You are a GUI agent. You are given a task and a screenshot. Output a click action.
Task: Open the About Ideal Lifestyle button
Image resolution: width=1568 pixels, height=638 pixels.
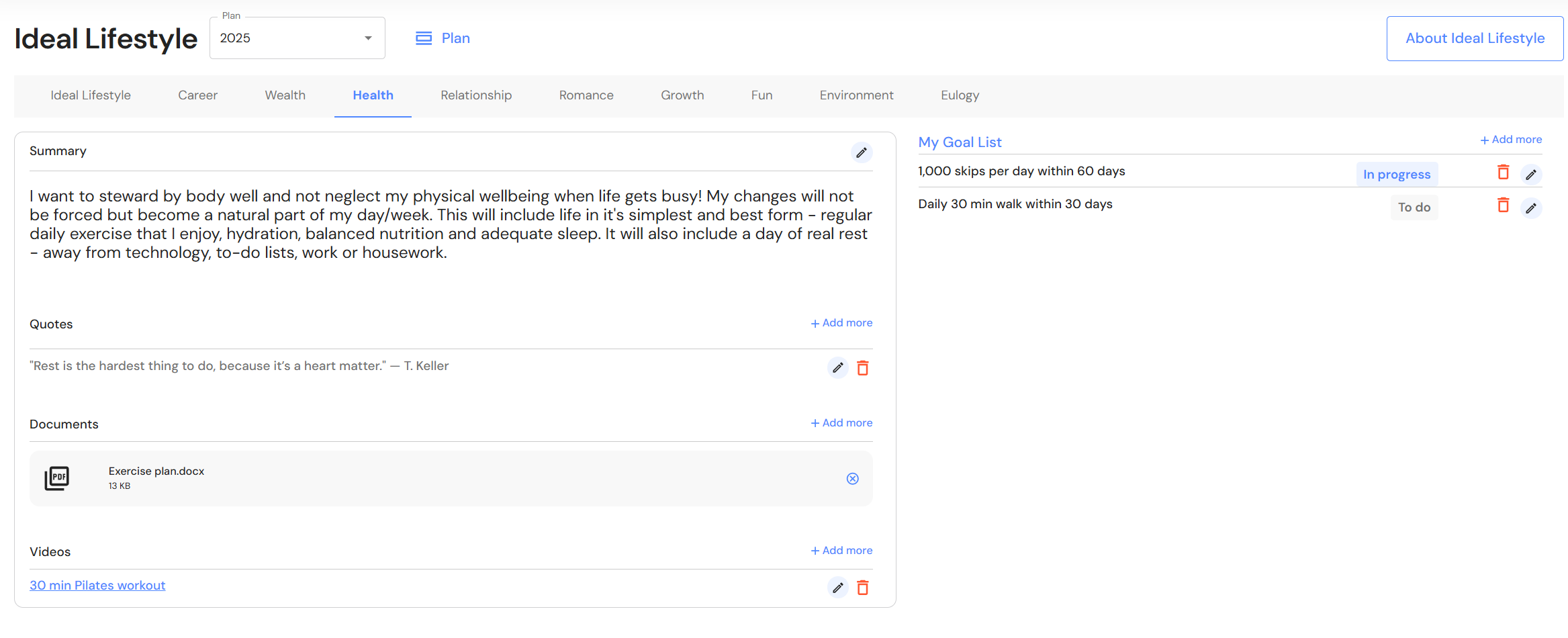(x=1475, y=38)
